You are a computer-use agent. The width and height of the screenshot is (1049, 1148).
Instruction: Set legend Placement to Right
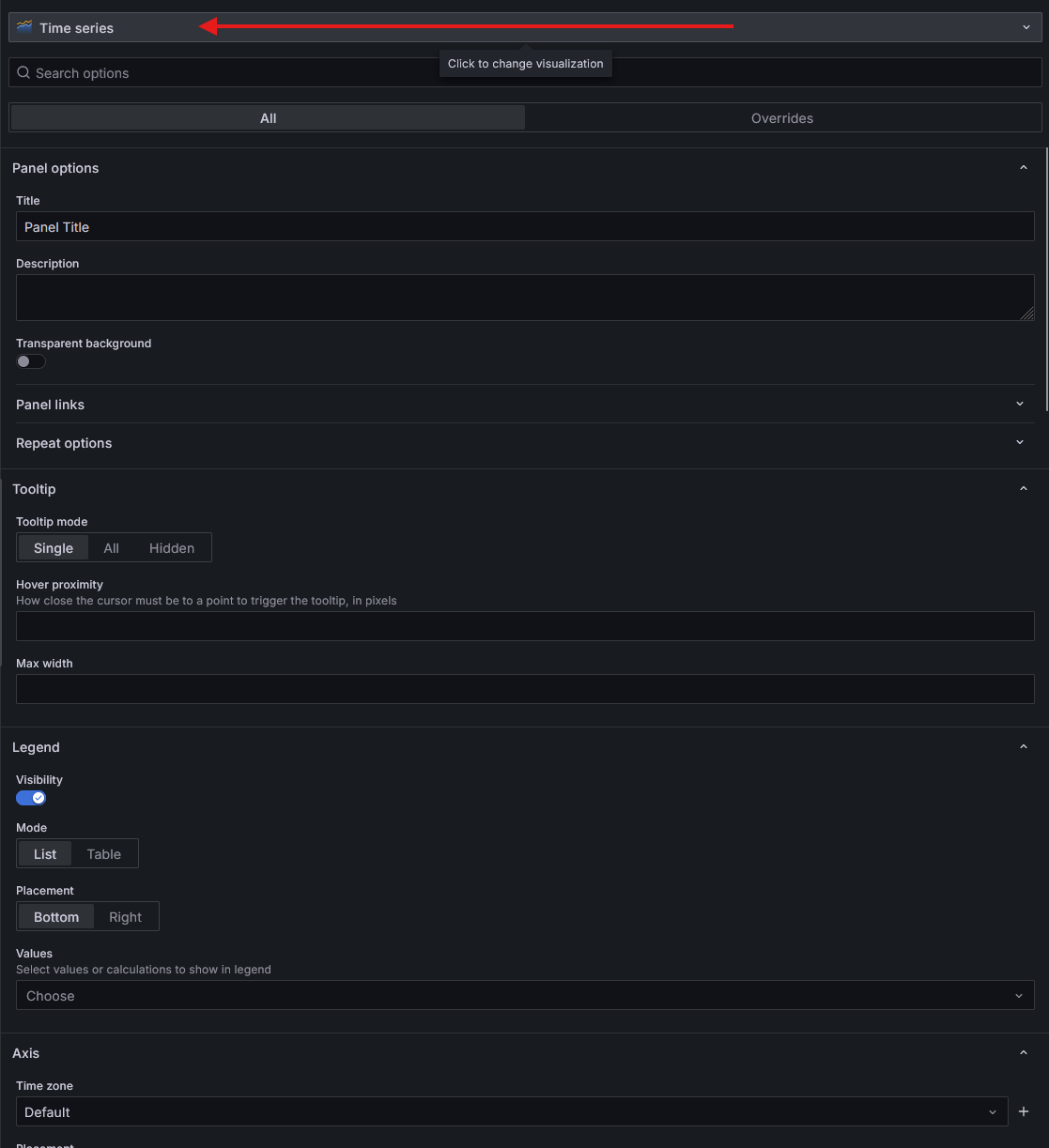[125, 917]
